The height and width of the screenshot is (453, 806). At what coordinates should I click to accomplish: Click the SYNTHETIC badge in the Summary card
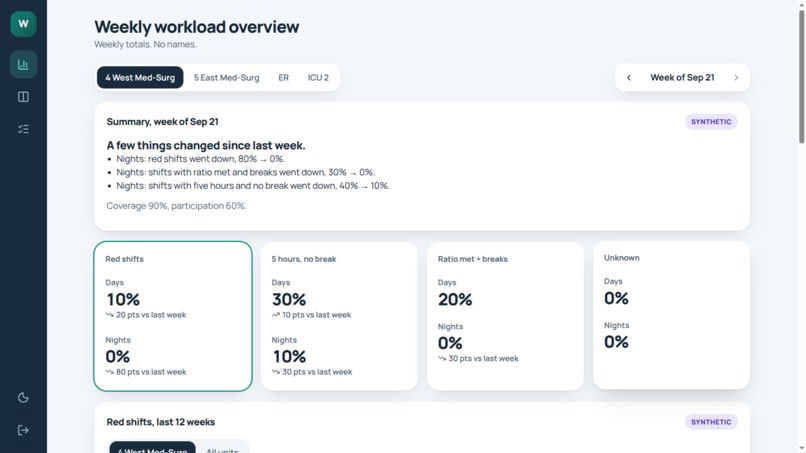[x=711, y=122]
